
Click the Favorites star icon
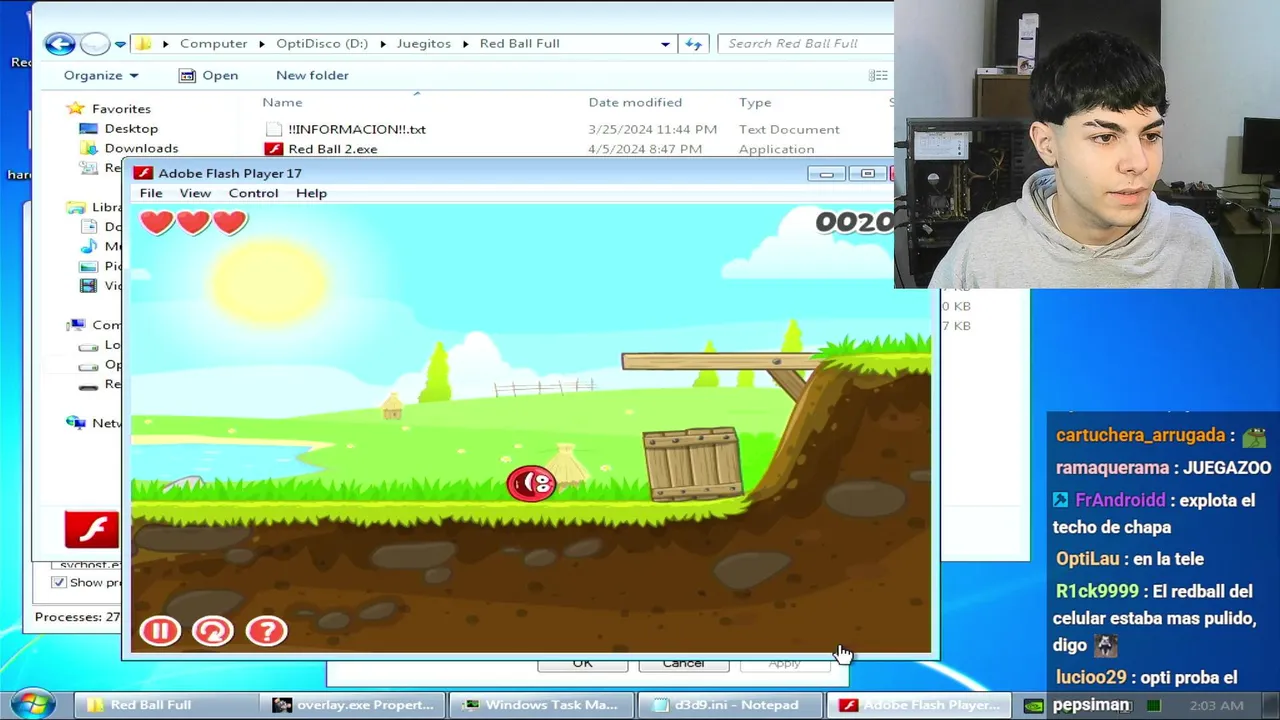click(76, 108)
